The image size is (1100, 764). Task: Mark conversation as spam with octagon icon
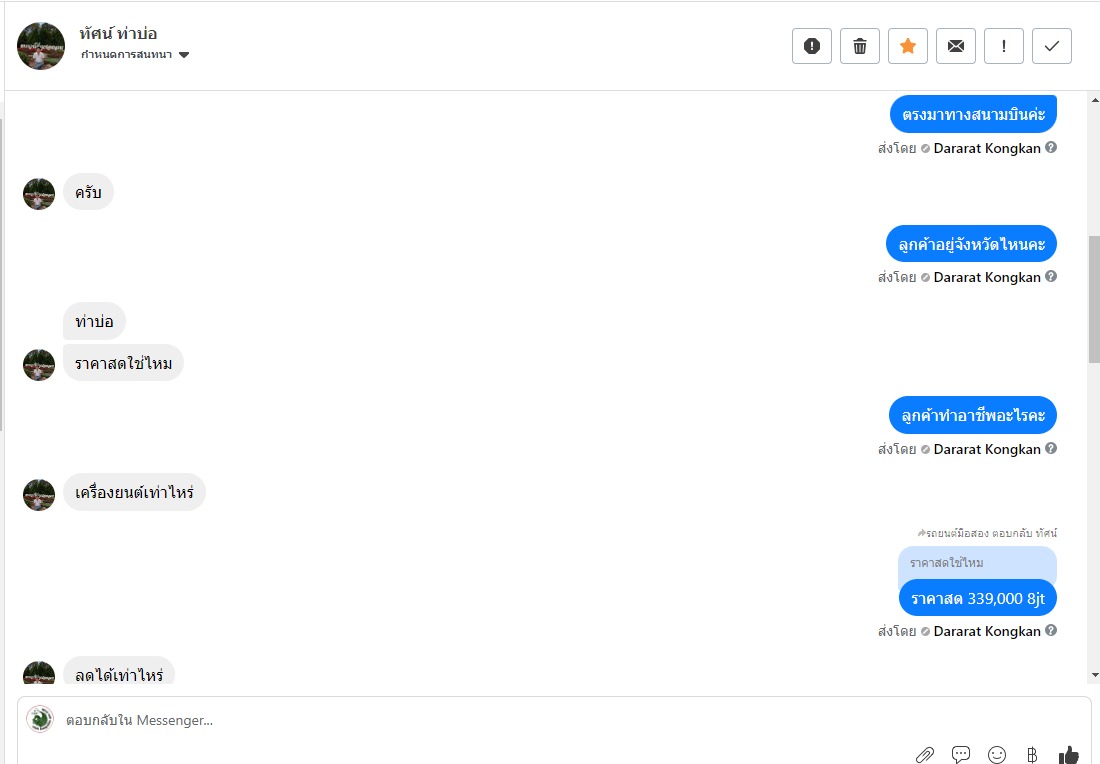tap(812, 46)
